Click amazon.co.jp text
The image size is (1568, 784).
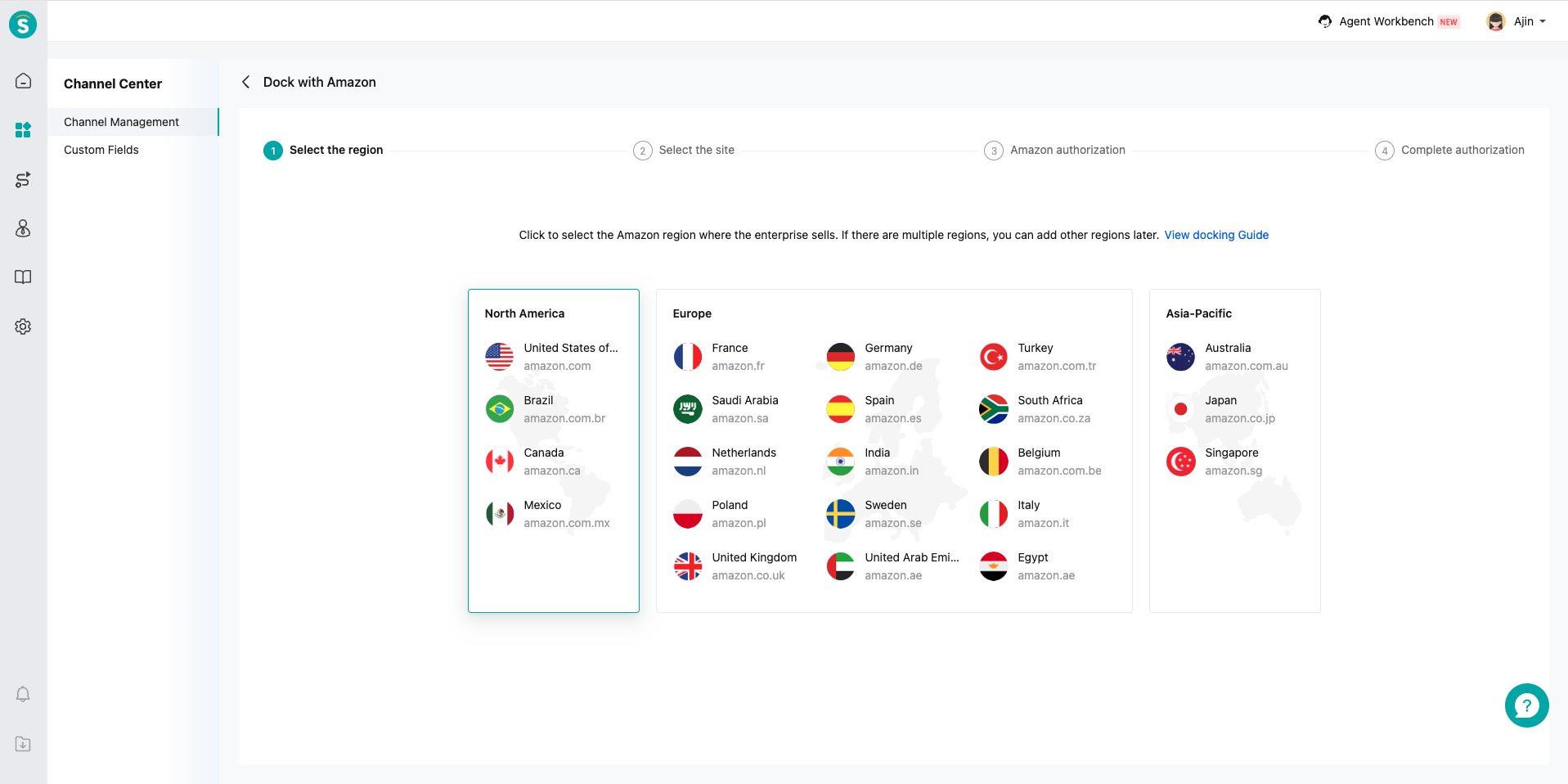pyautogui.click(x=1240, y=418)
